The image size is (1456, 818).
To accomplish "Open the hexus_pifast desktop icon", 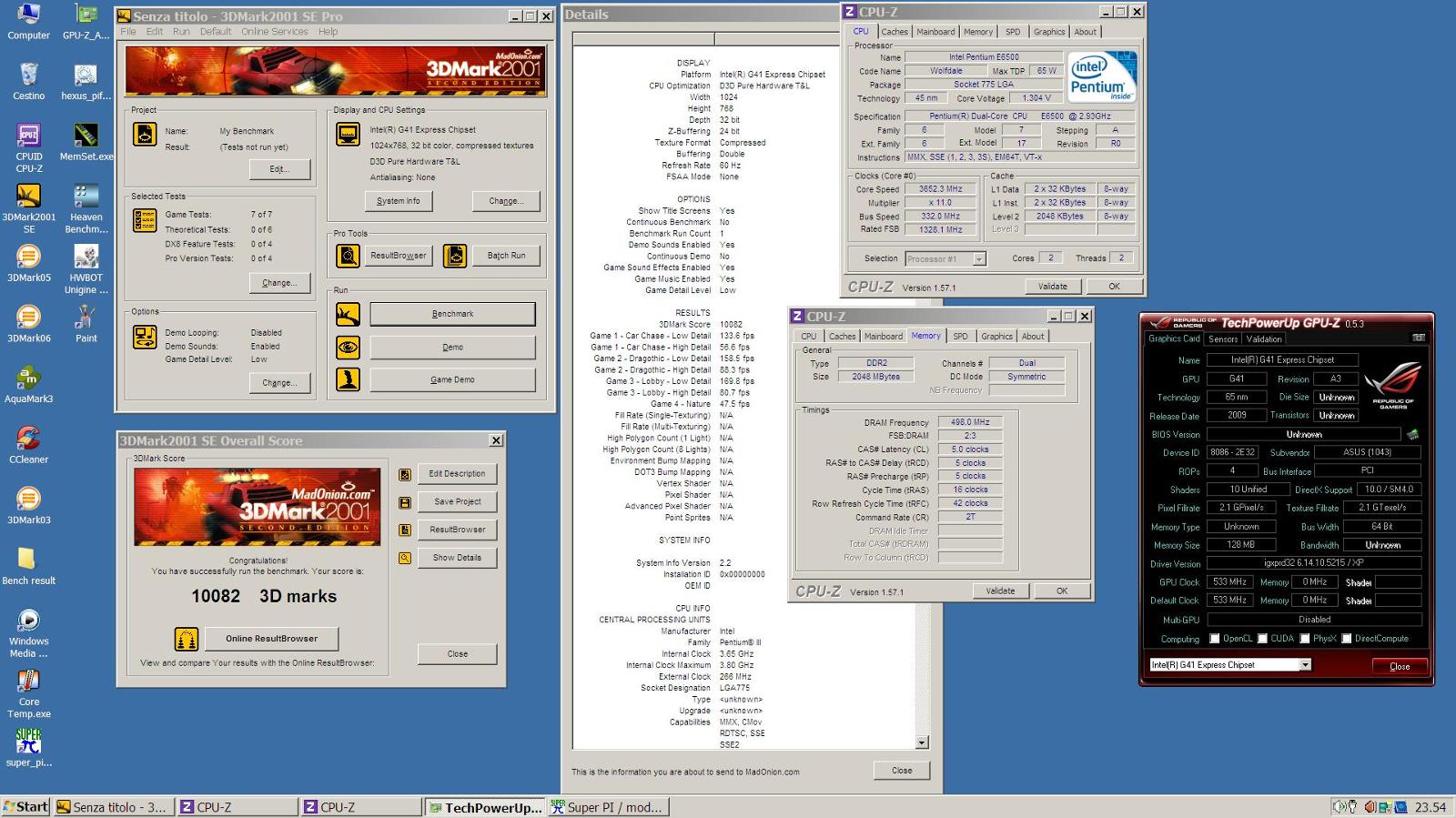I will tap(86, 82).
